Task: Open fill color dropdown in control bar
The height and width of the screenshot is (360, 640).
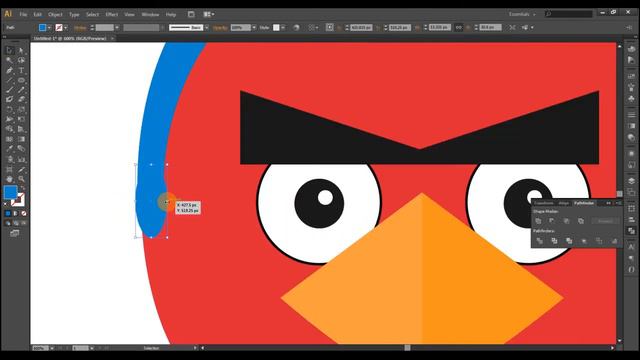Action: coord(49,28)
